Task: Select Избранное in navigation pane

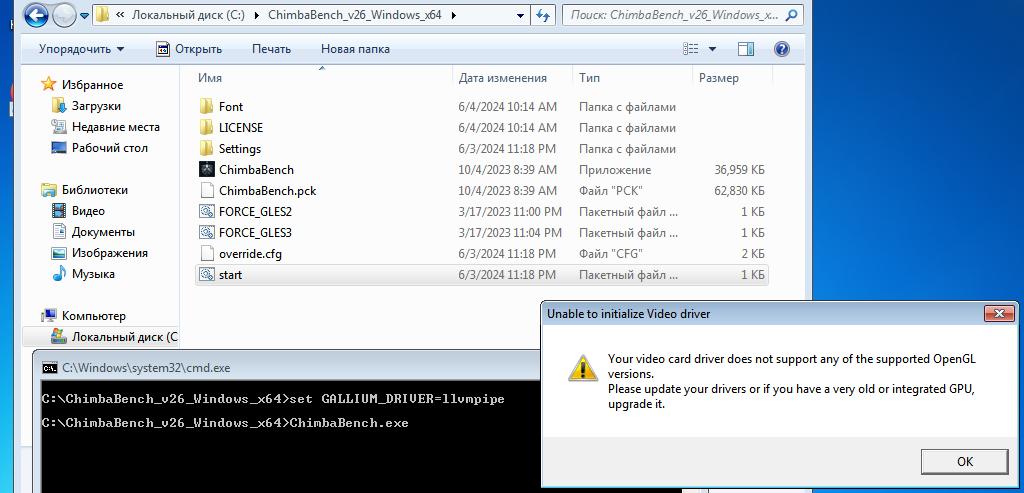Action: (92, 85)
